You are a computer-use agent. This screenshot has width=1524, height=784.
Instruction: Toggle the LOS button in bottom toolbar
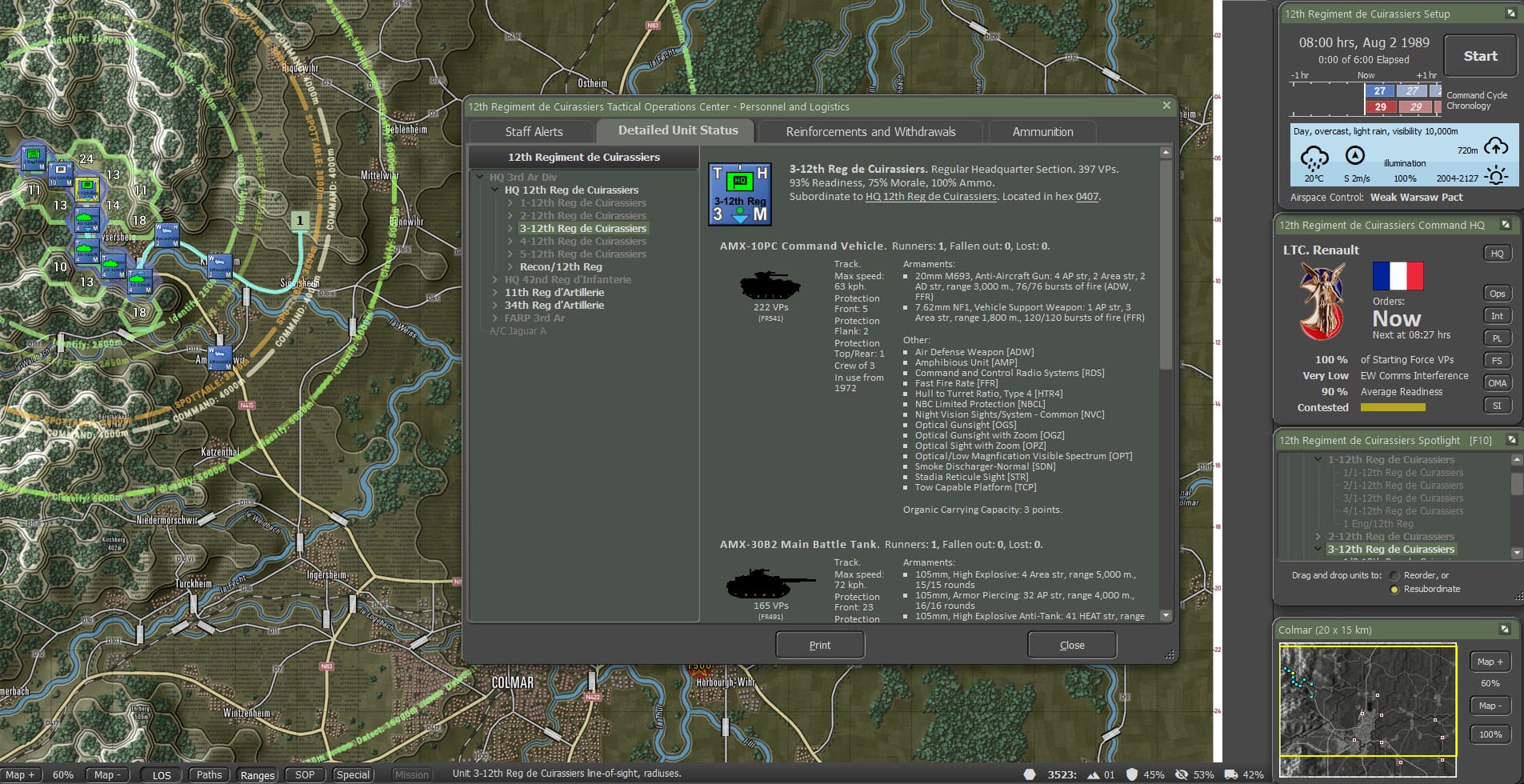162,774
